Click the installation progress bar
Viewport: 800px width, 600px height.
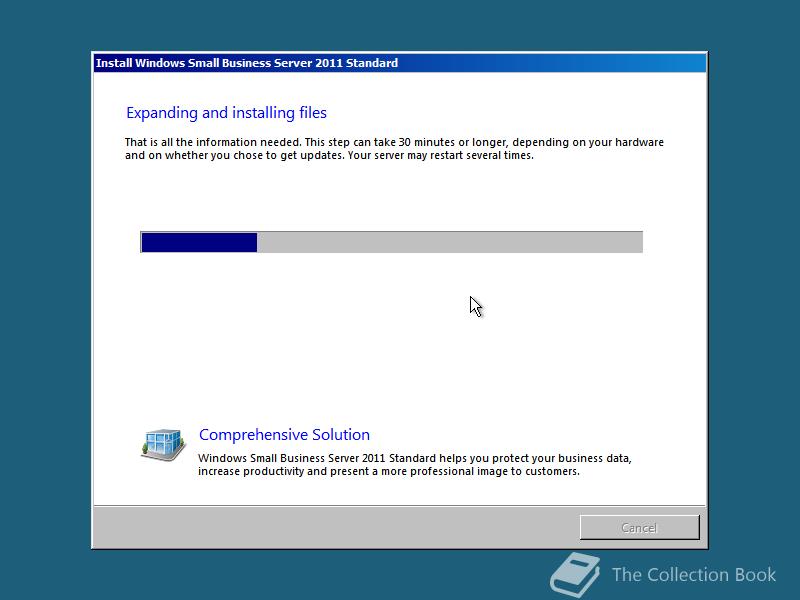click(x=391, y=242)
